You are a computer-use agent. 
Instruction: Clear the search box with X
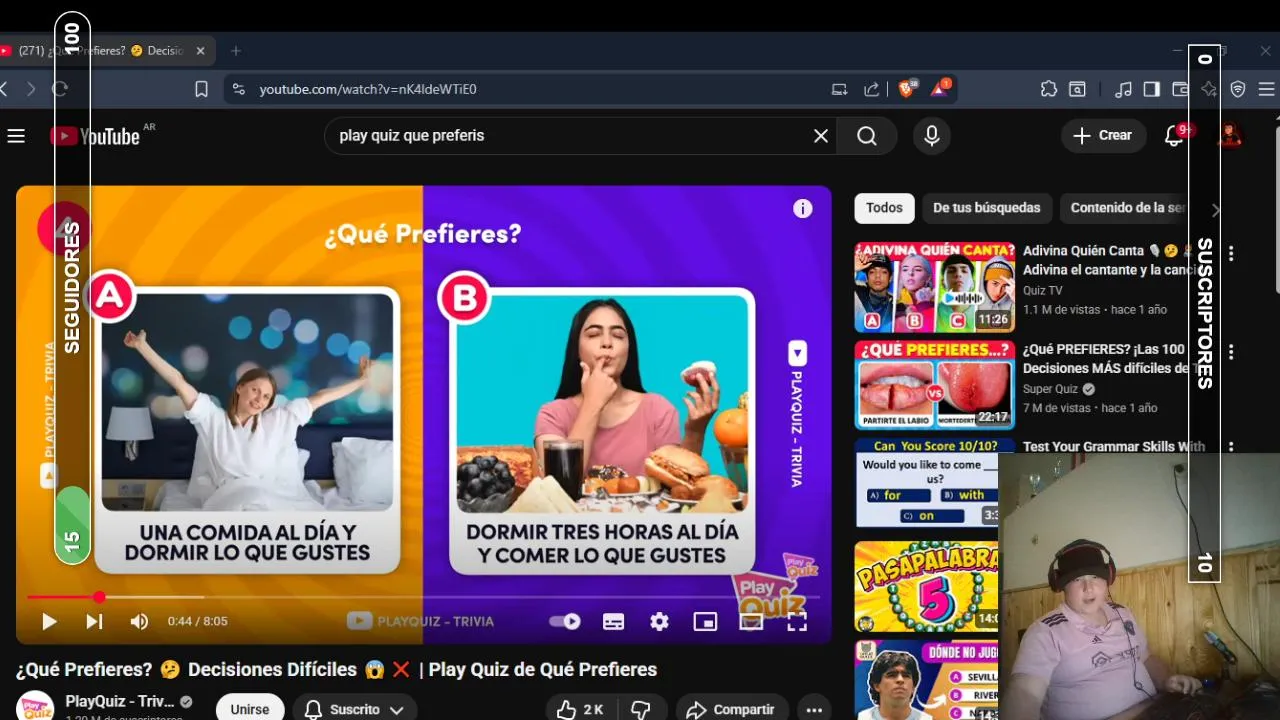pyautogui.click(x=821, y=136)
